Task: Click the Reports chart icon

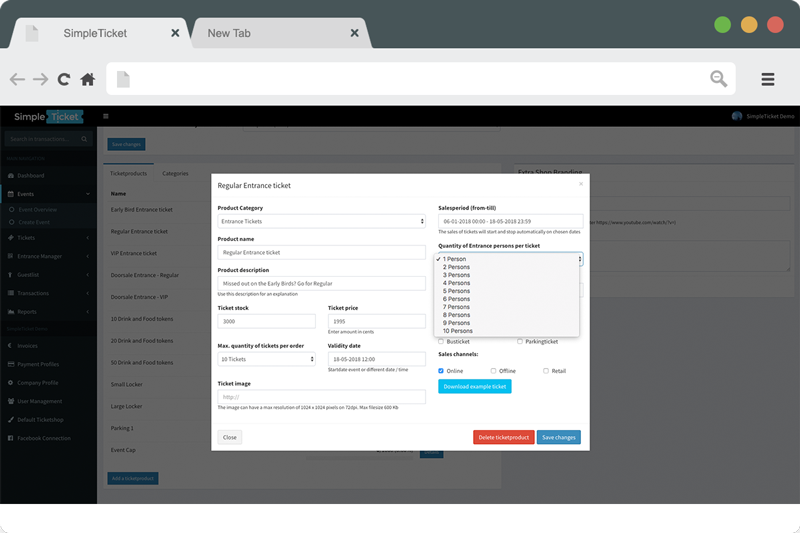Action: [x=11, y=312]
